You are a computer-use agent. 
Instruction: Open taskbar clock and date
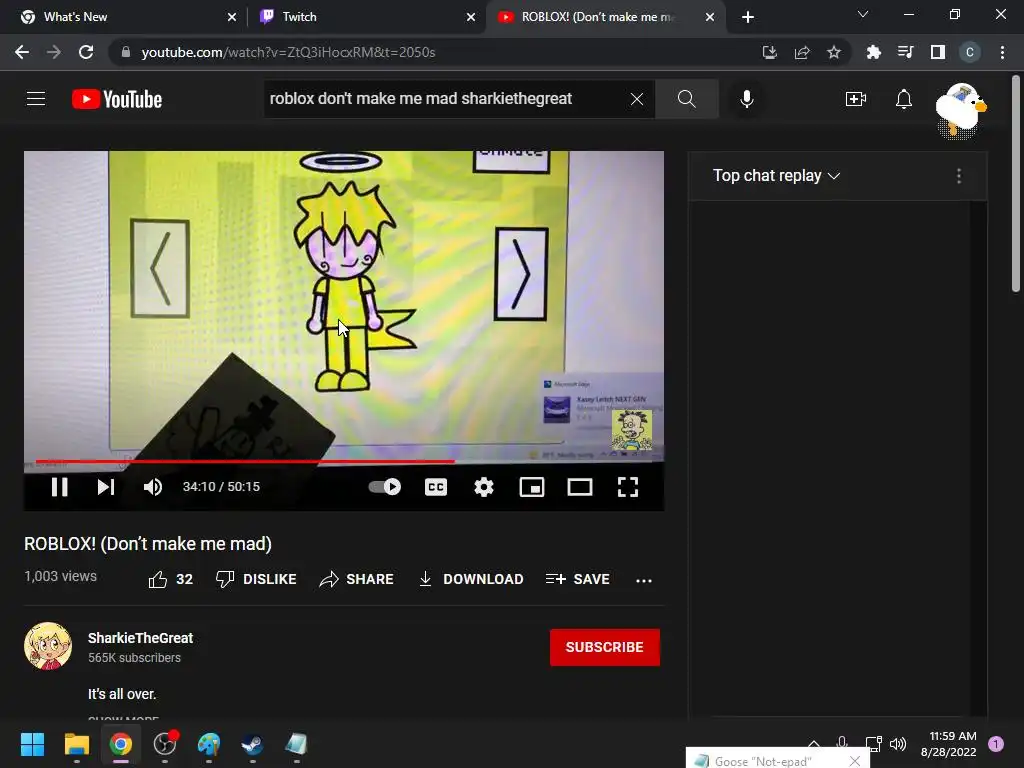pos(948,744)
